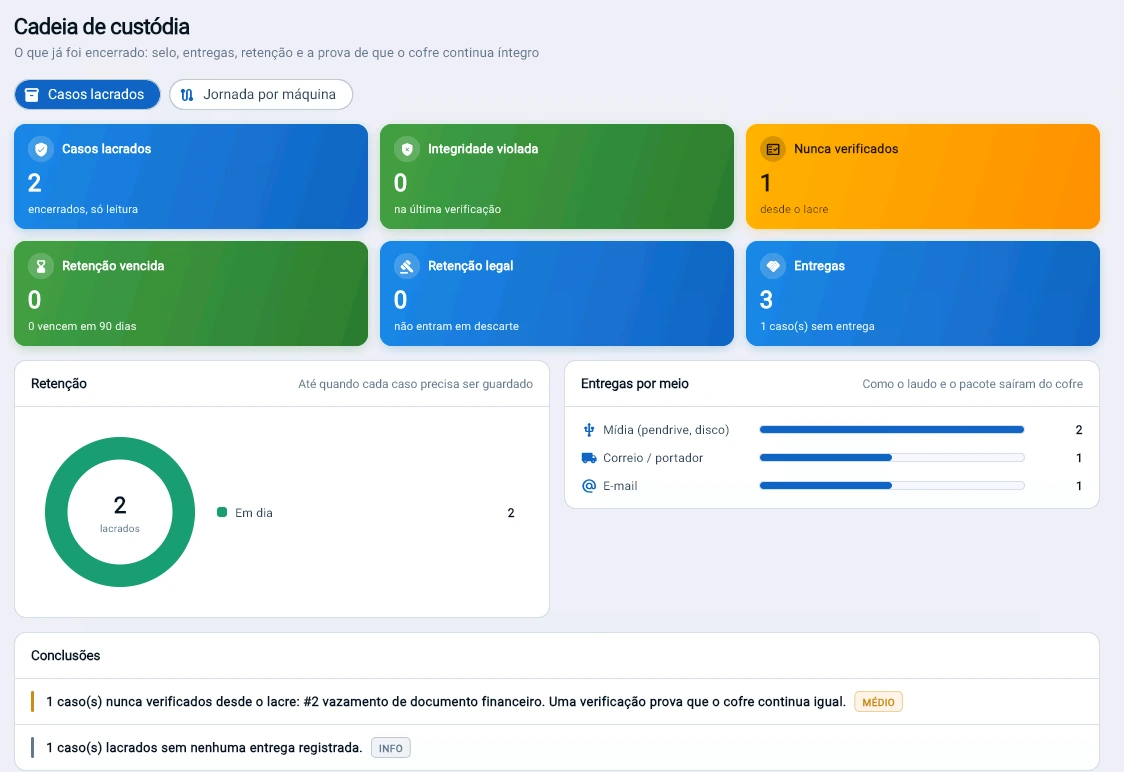Click the hourglass icon beside Retenção vencida
Viewport: 1124px width, 772px height.
(41, 266)
